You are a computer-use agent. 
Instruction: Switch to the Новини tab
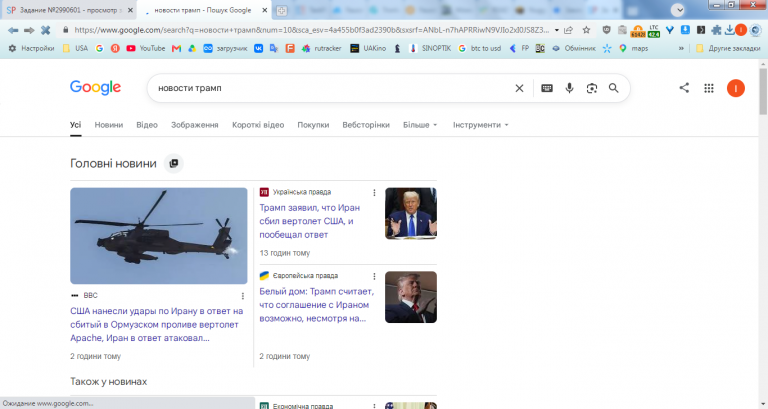pos(109,125)
